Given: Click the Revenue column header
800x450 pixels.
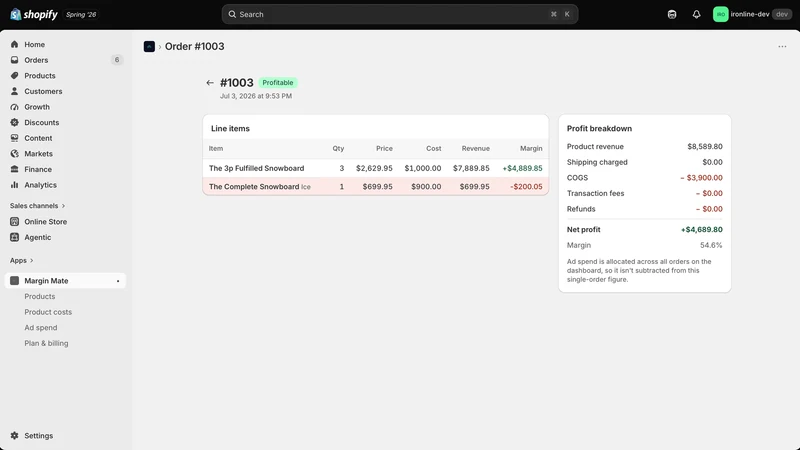Looking at the screenshot, I should [x=476, y=148].
